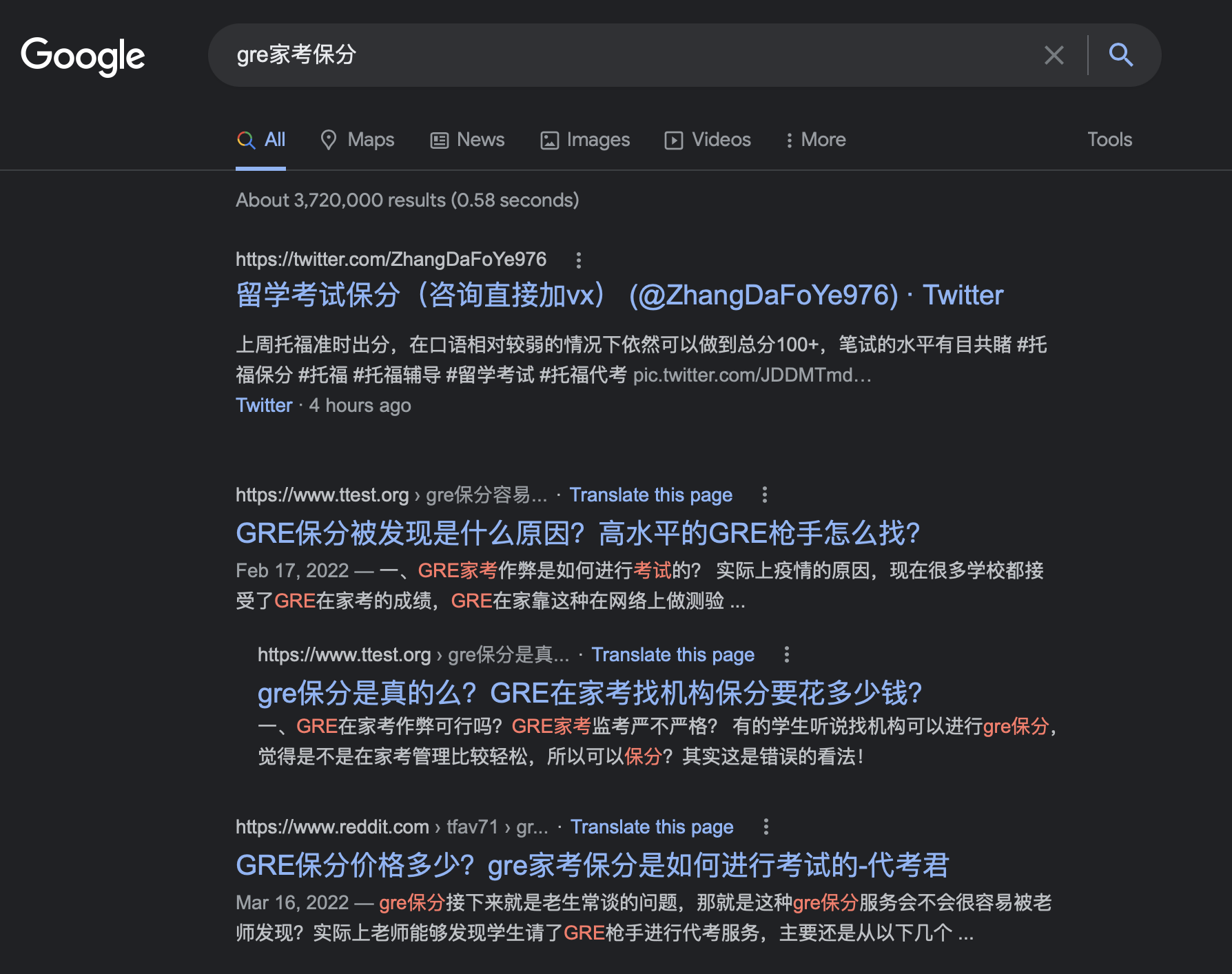The image size is (1232, 974).
Task: Click the first https://www.ttest.org › gre保分容易 breadcrumb
Action: pos(391,495)
